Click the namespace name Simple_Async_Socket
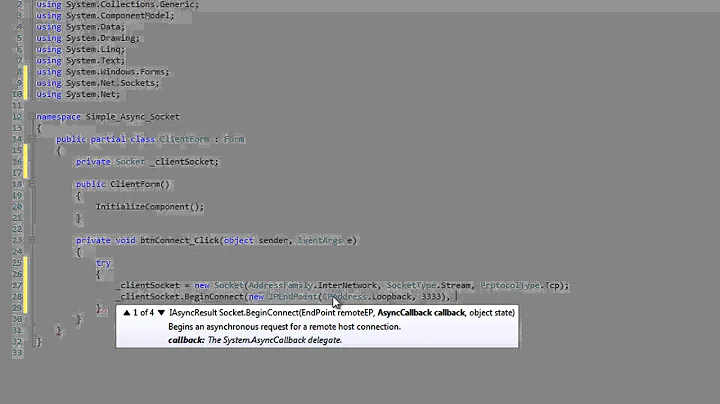 pyautogui.click(x=133, y=117)
